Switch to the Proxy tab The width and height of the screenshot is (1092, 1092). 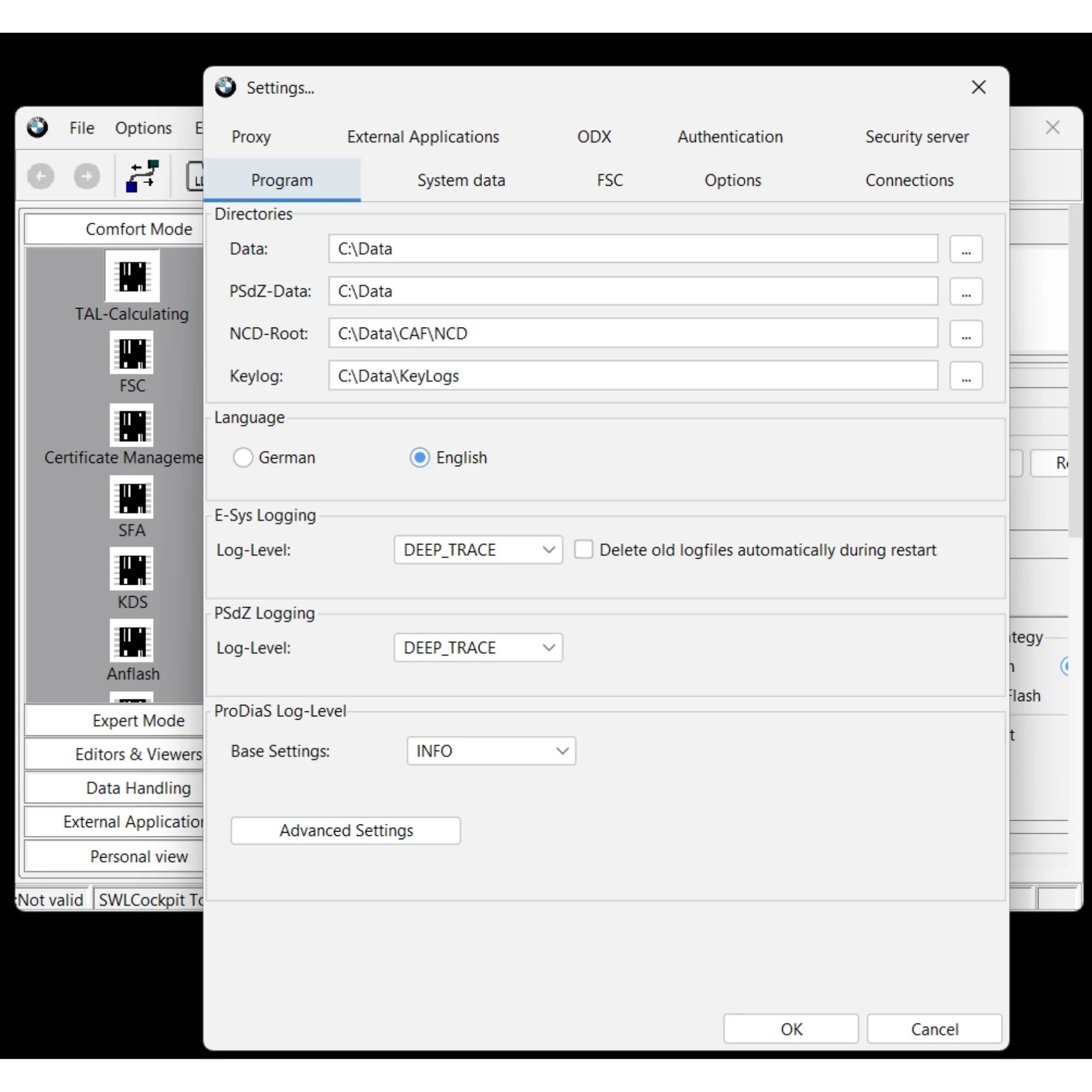252,137
